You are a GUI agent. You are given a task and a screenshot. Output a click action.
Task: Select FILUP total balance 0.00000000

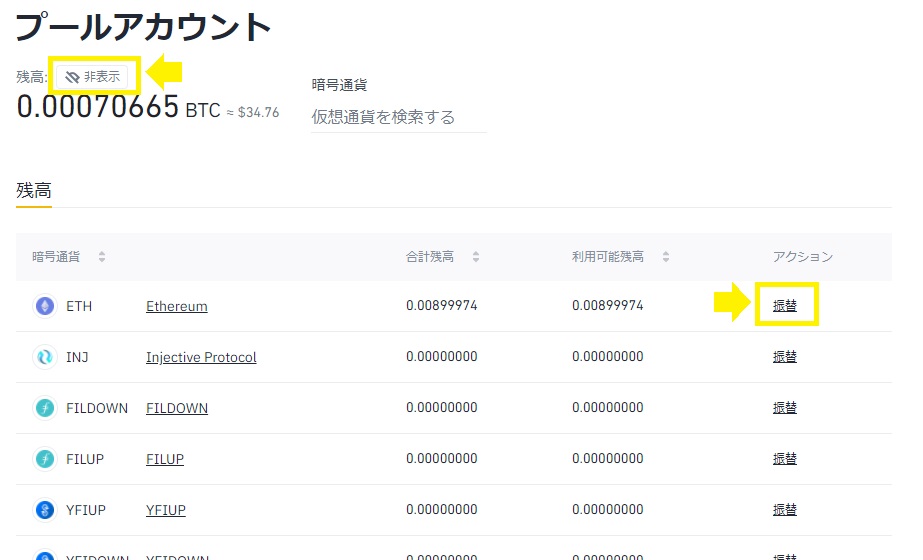(441, 458)
